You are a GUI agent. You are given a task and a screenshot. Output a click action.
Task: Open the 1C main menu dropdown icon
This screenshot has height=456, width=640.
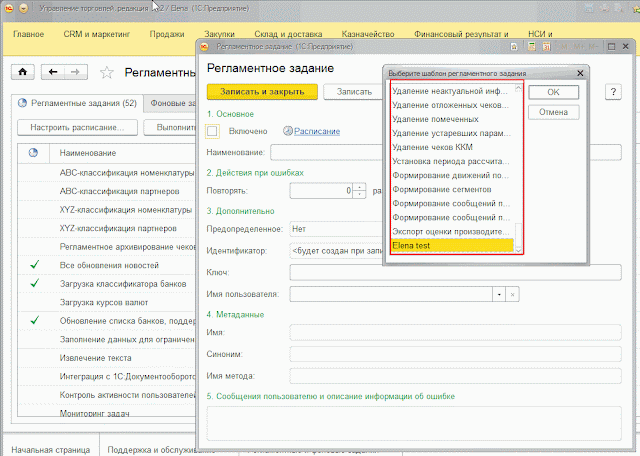[x=23, y=8]
